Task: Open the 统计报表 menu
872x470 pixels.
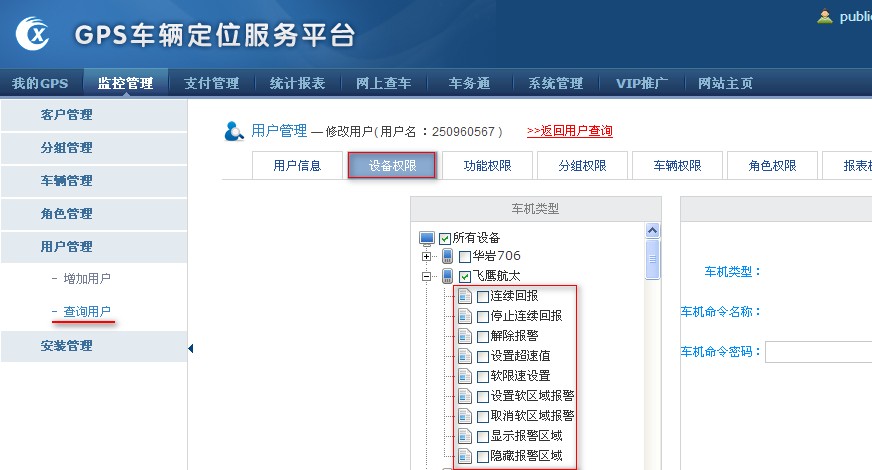Action: click(x=297, y=83)
